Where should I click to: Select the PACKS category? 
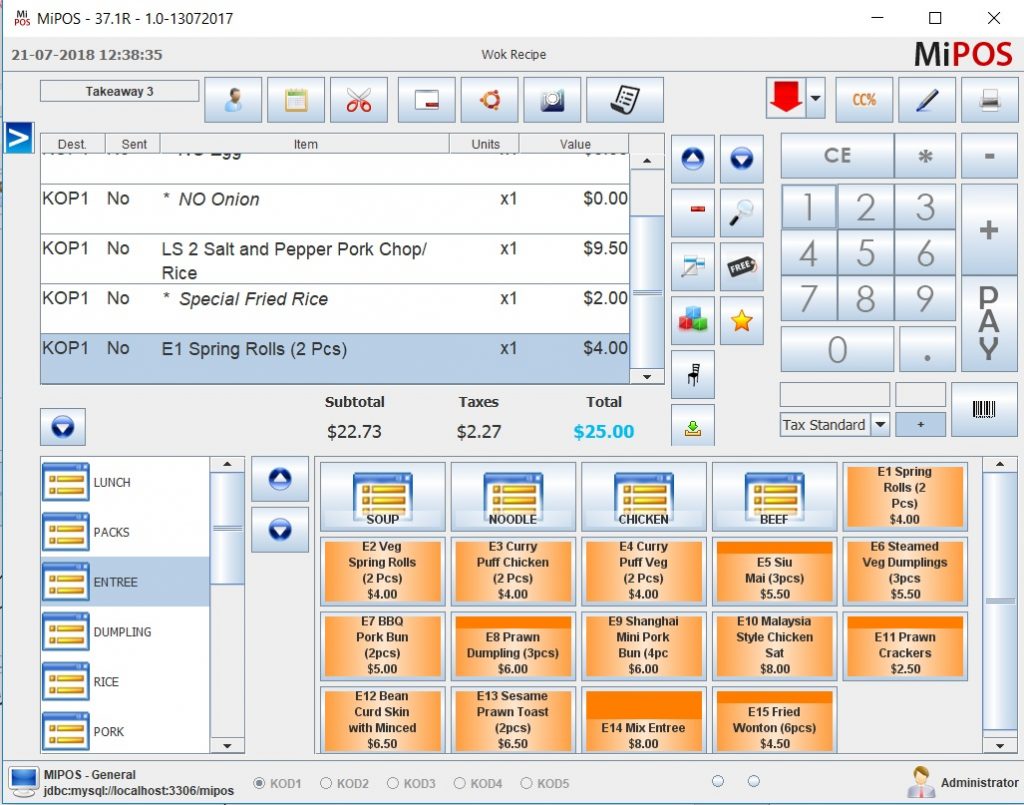tap(125, 532)
